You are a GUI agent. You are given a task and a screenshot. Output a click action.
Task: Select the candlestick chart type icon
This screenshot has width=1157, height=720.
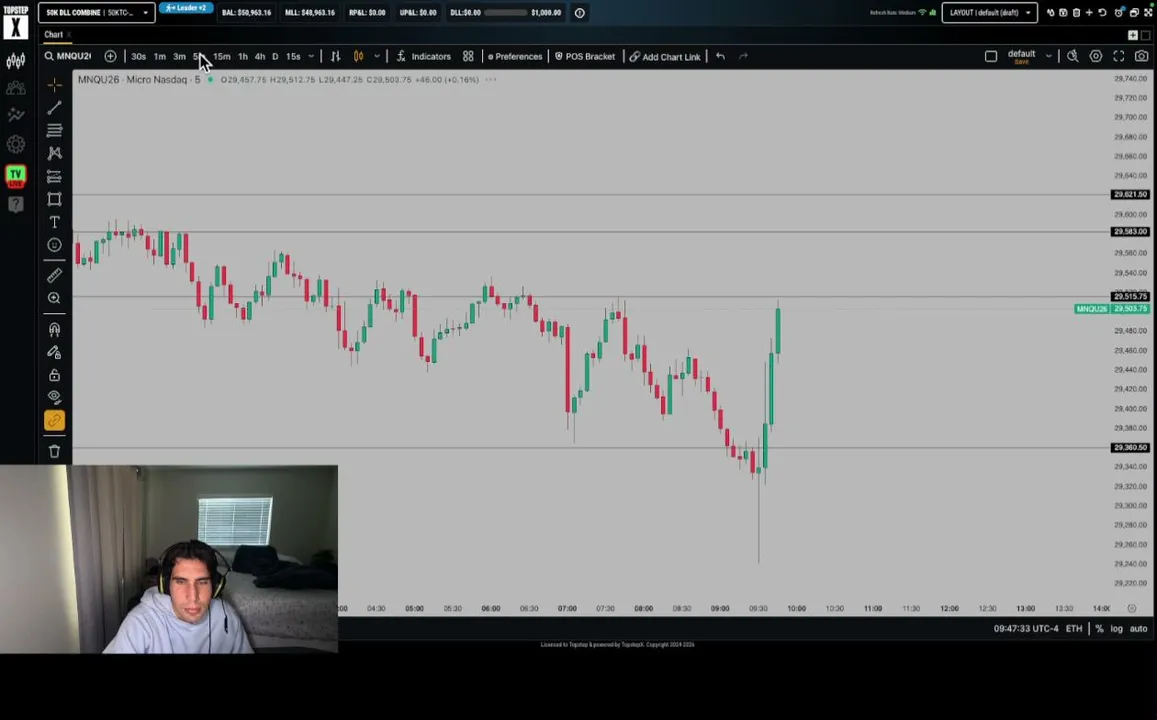pyautogui.click(x=359, y=56)
